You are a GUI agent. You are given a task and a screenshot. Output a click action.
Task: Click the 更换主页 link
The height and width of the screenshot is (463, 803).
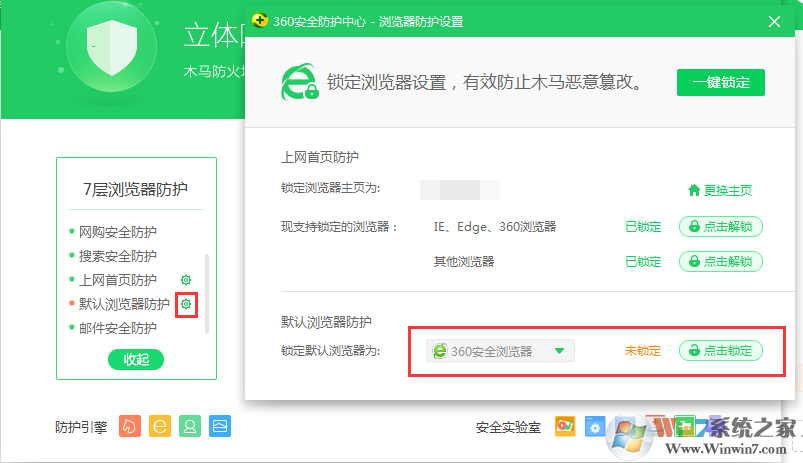(720, 191)
